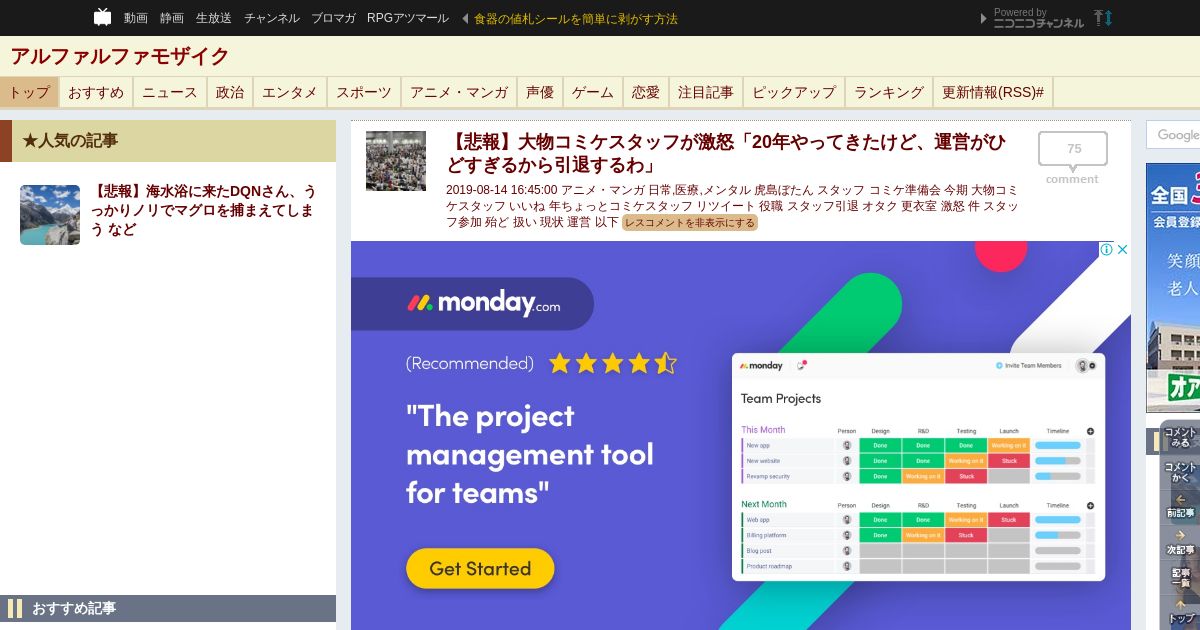This screenshot has height=630, width=1200.
Task: Close the monday.com ad with the X icon
Action: click(x=1122, y=250)
